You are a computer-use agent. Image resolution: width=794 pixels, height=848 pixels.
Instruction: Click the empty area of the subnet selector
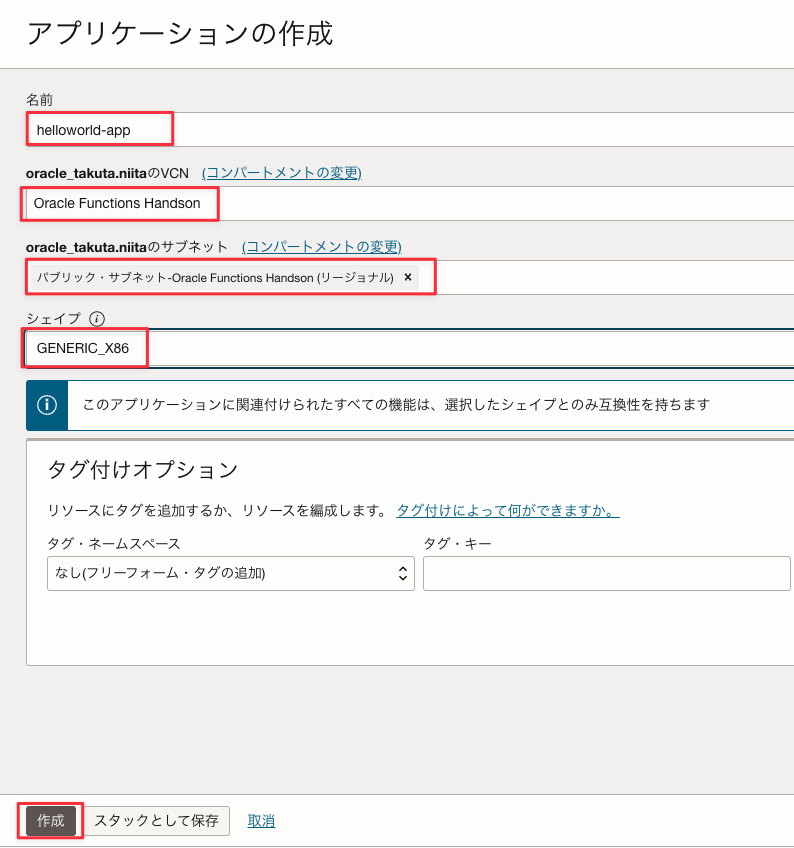coord(610,277)
